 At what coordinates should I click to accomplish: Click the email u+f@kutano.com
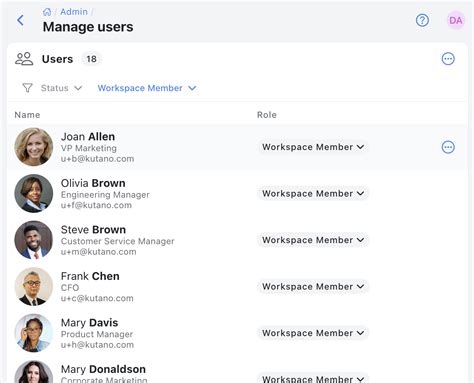(x=96, y=205)
